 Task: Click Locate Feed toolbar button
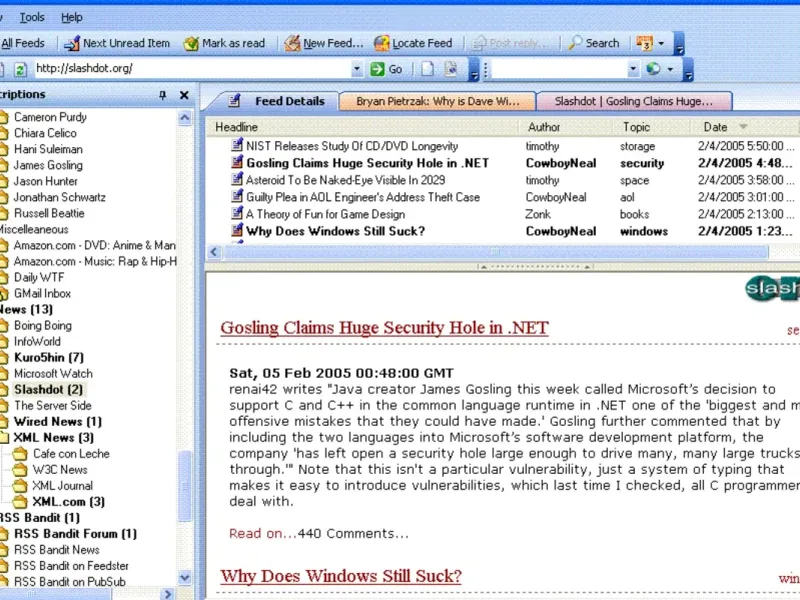point(413,43)
